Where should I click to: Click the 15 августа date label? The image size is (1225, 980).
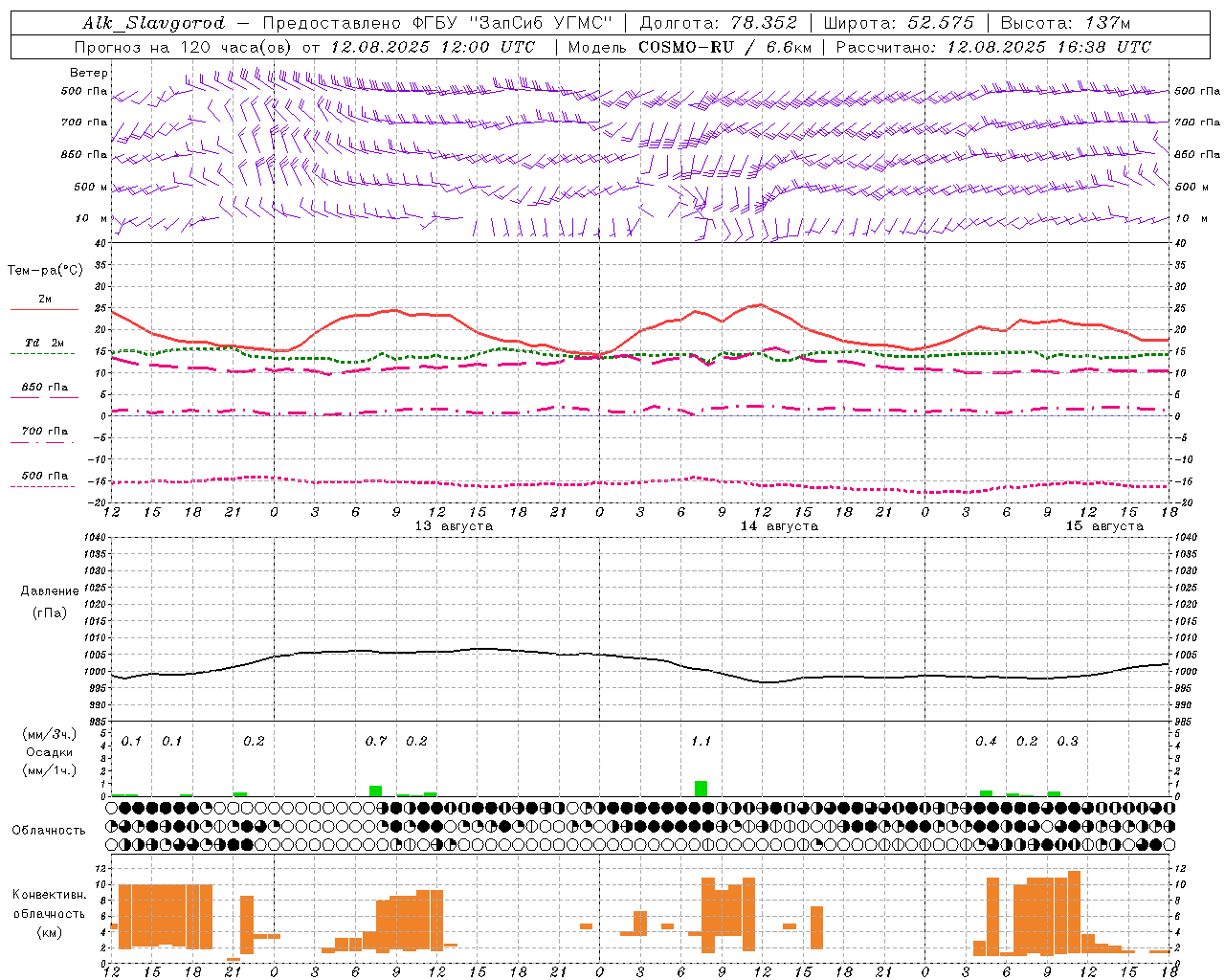pyautogui.click(x=1104, y=526)
